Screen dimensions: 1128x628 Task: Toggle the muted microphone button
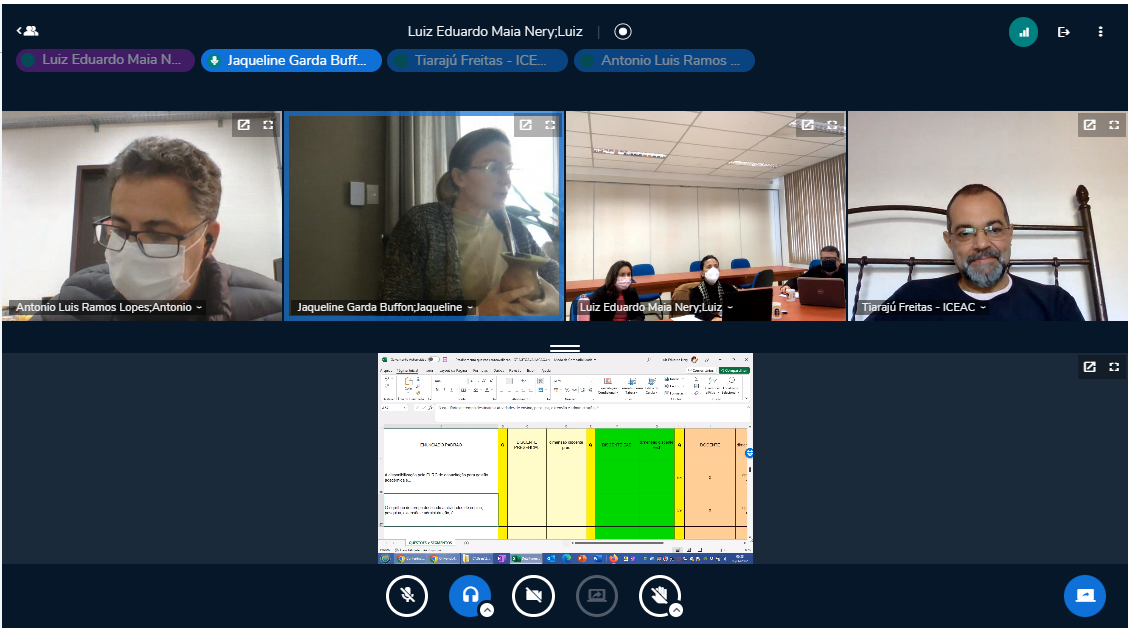(407, 596)
